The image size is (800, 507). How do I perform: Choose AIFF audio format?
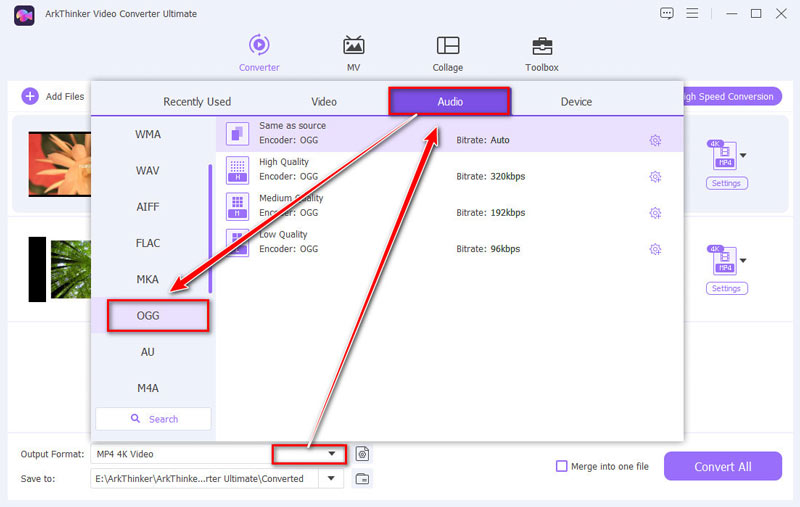click(148, 207)
